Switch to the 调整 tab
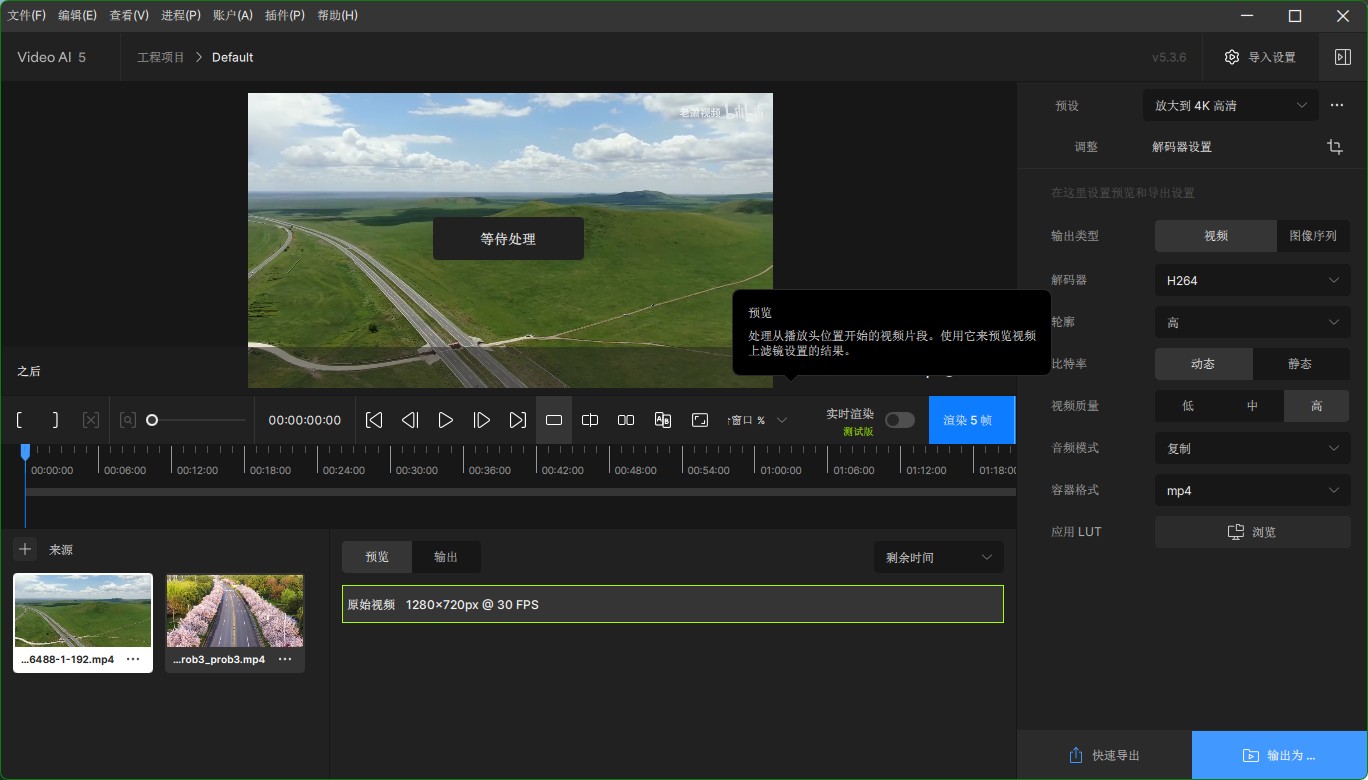The height and width of the screenshot is (780, 1368). (x=1086, y=147)
